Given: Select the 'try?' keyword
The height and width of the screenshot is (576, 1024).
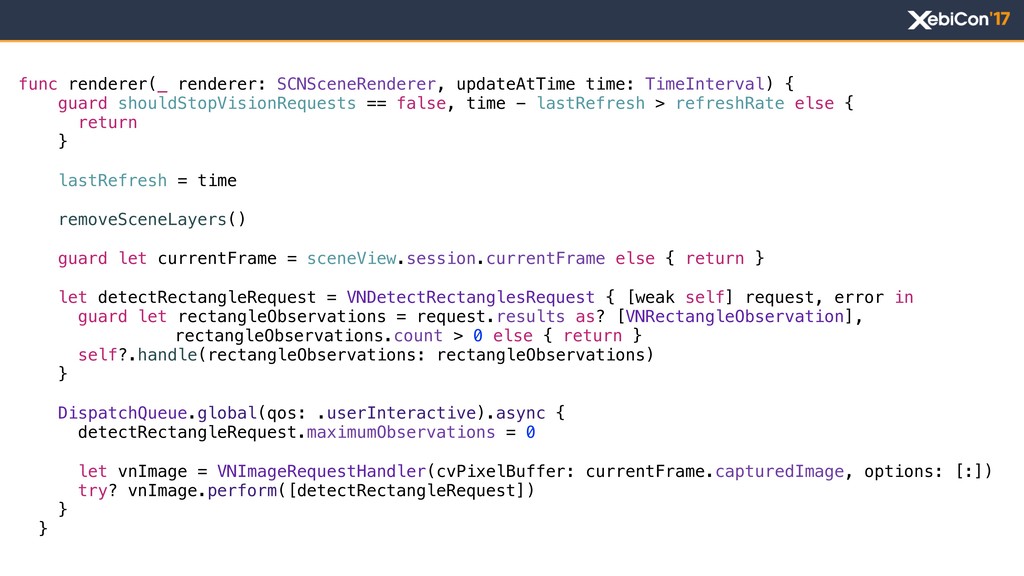Looking at the screenshot, I should [97, 491].
